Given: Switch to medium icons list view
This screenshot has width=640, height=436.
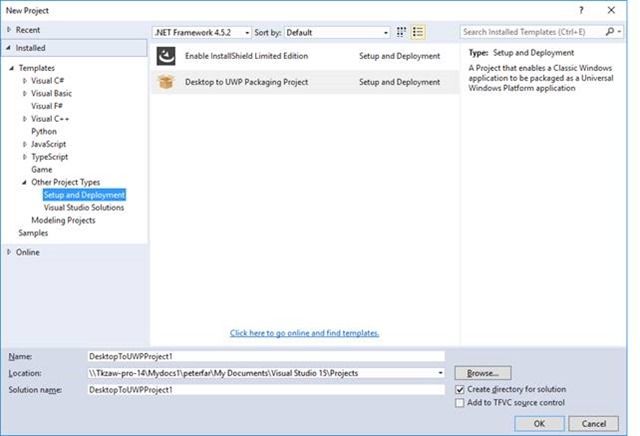Looking at the screenshot, I should (418, 32).
